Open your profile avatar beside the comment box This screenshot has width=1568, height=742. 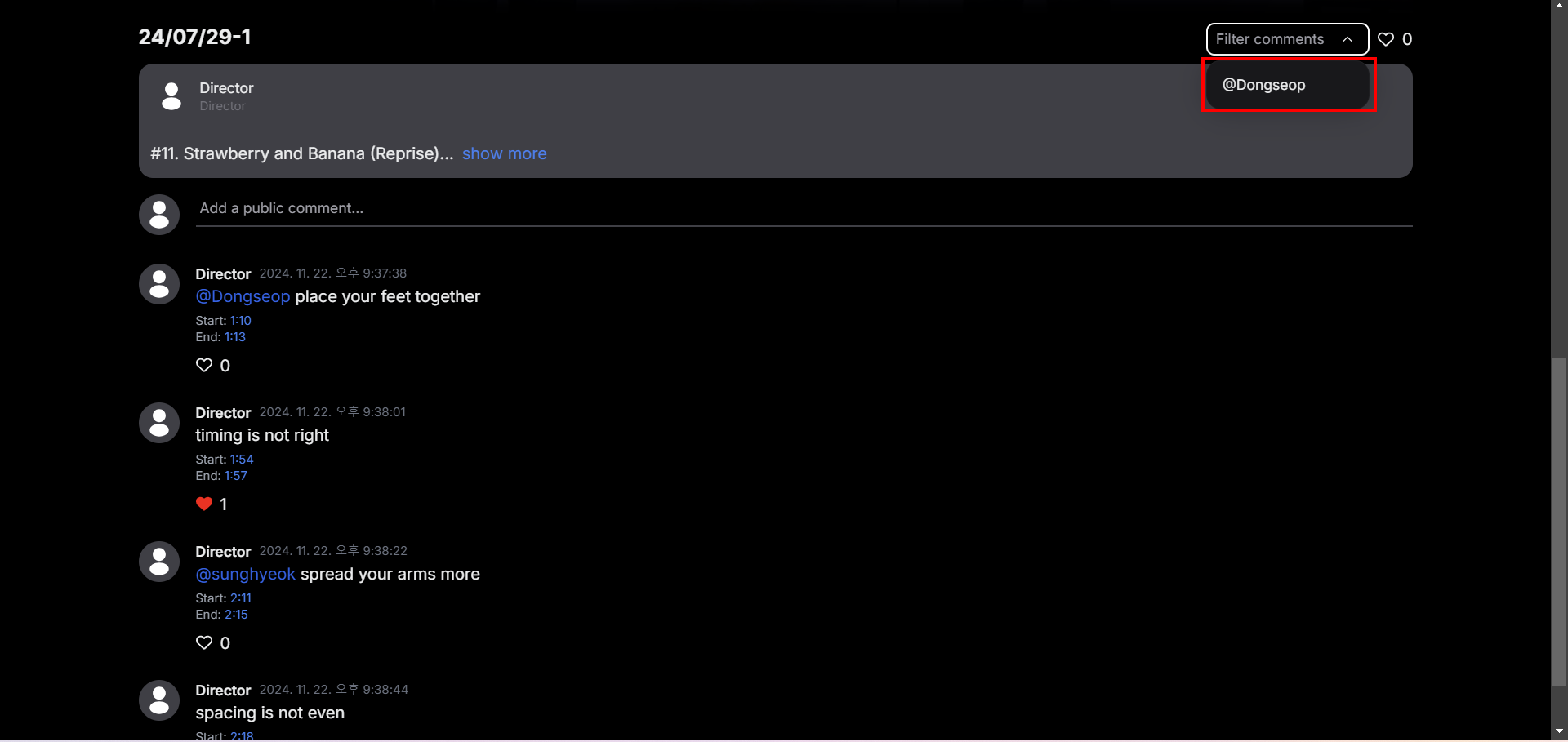(x=158, y=214)
